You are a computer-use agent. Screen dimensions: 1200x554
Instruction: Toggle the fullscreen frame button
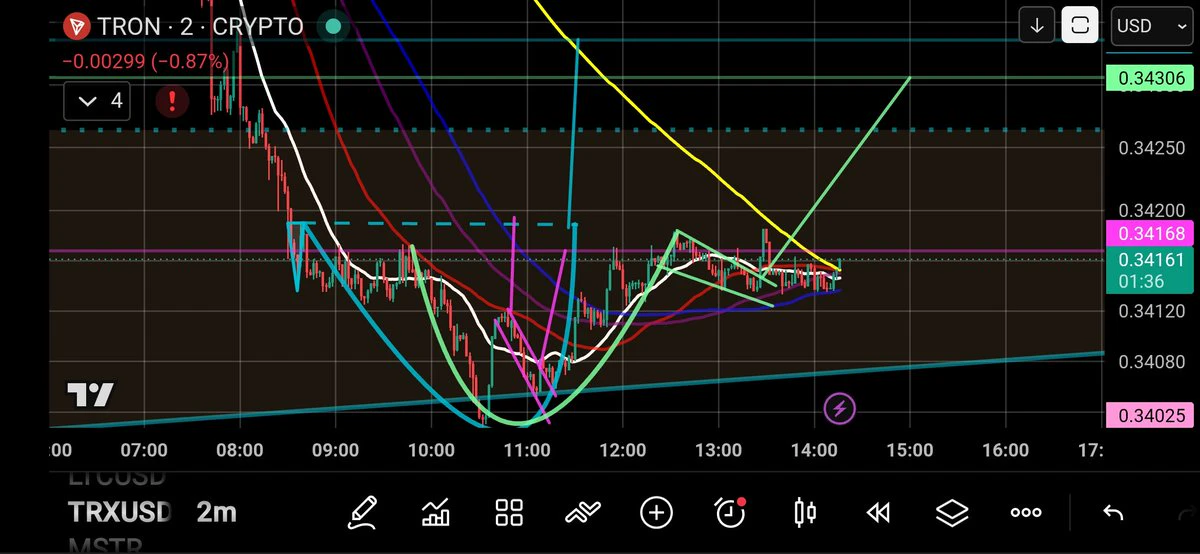click(x=1080, y=26)
